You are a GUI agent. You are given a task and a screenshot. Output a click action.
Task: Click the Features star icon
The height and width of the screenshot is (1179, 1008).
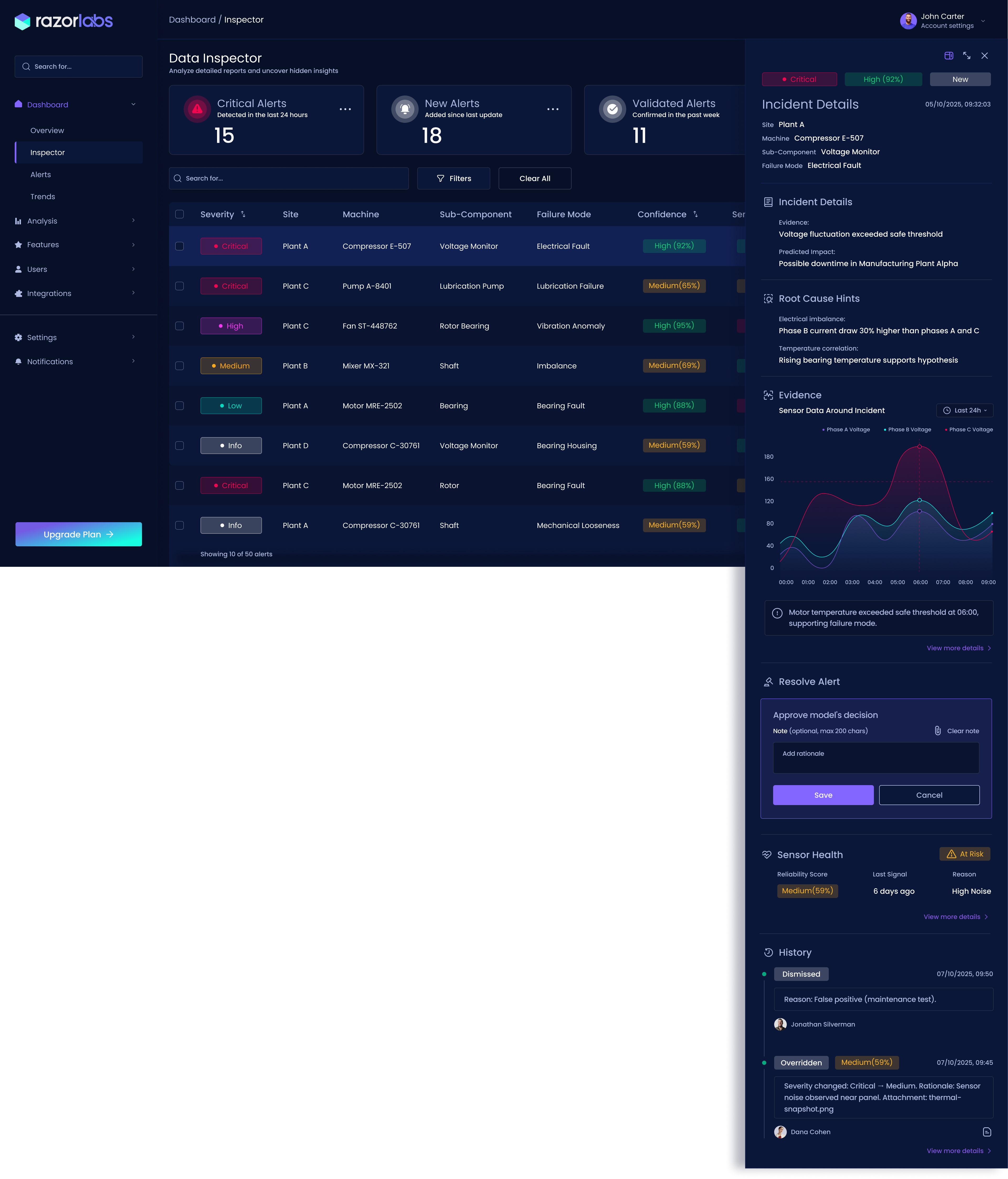point(18,245)
